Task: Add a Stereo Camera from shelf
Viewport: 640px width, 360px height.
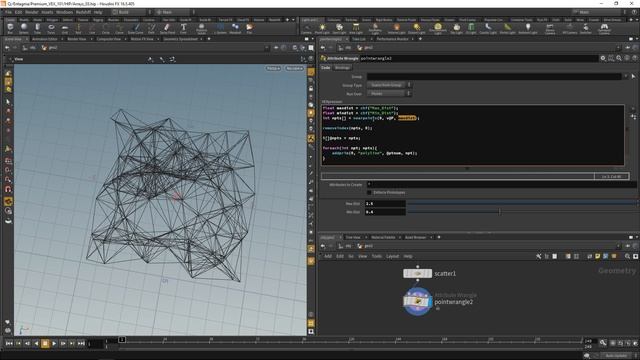Action: [x=550, y=28]
